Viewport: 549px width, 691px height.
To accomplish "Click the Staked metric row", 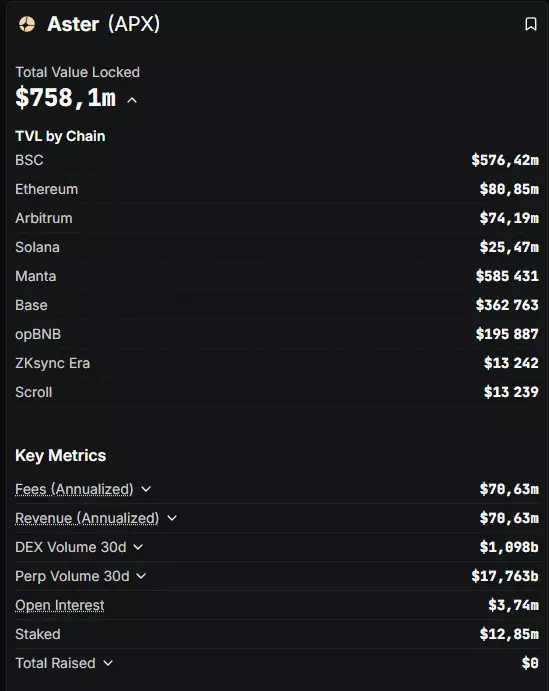I will coord(277,634).
